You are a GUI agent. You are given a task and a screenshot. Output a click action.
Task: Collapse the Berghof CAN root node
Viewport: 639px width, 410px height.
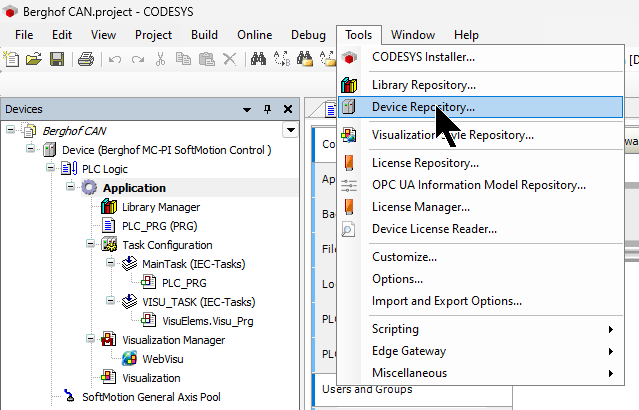click(x=11, y=130)
